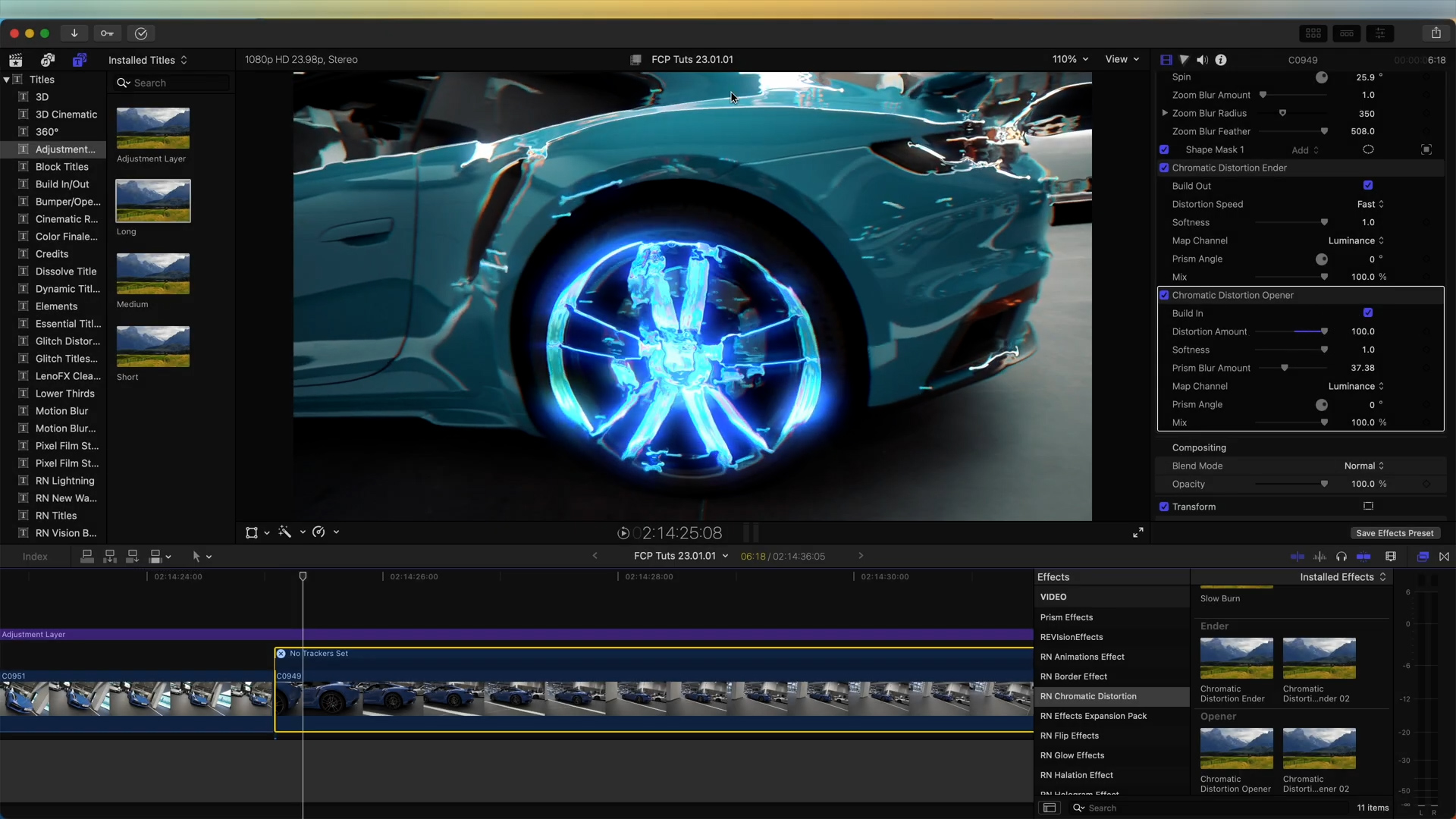The width and height of the screenshot is (1456, 819).
Task: Toggle the Build Out checkbox
Action: 1368,185
